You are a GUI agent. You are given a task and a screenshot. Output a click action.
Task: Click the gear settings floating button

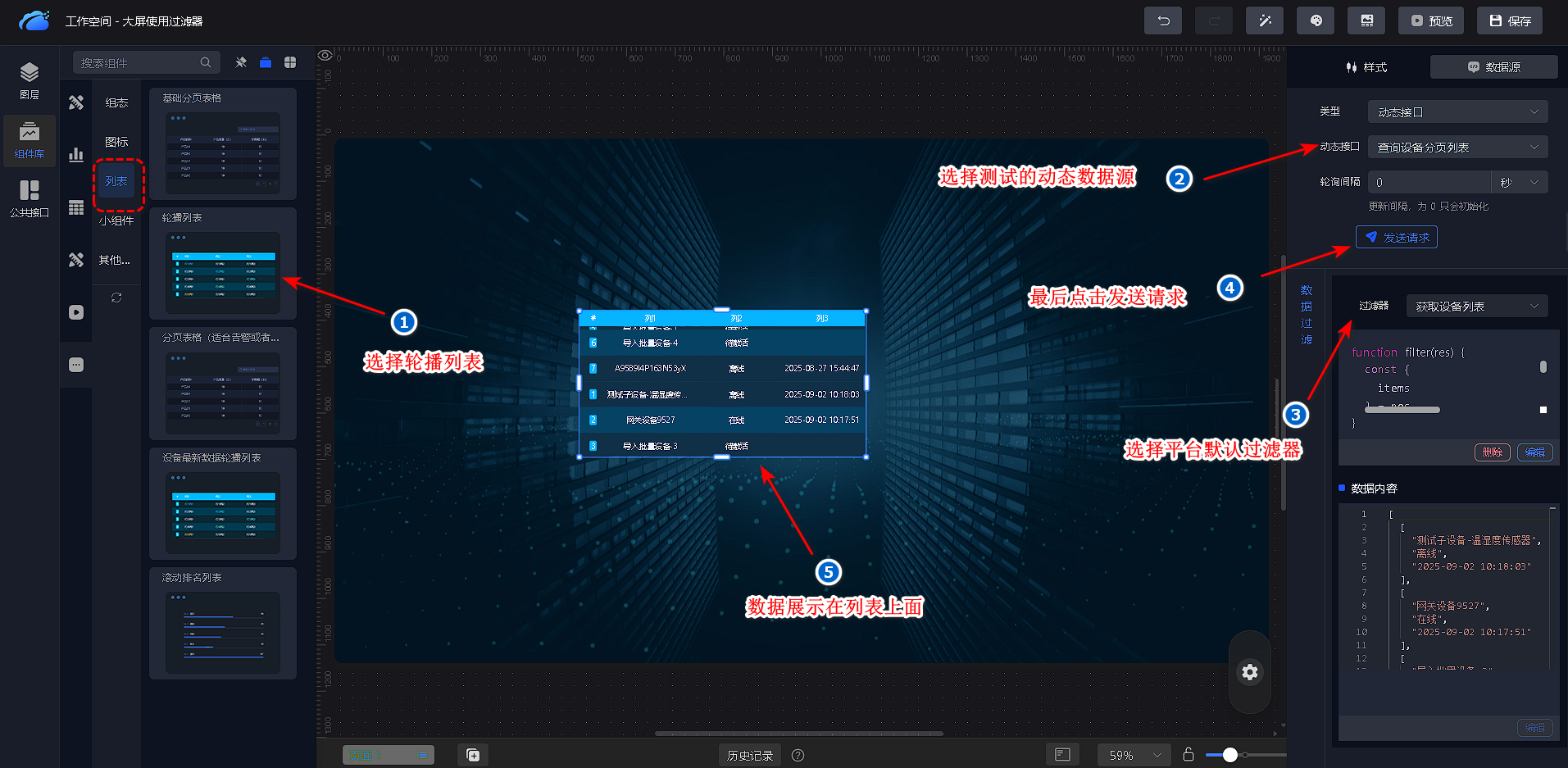point(1249,672)
